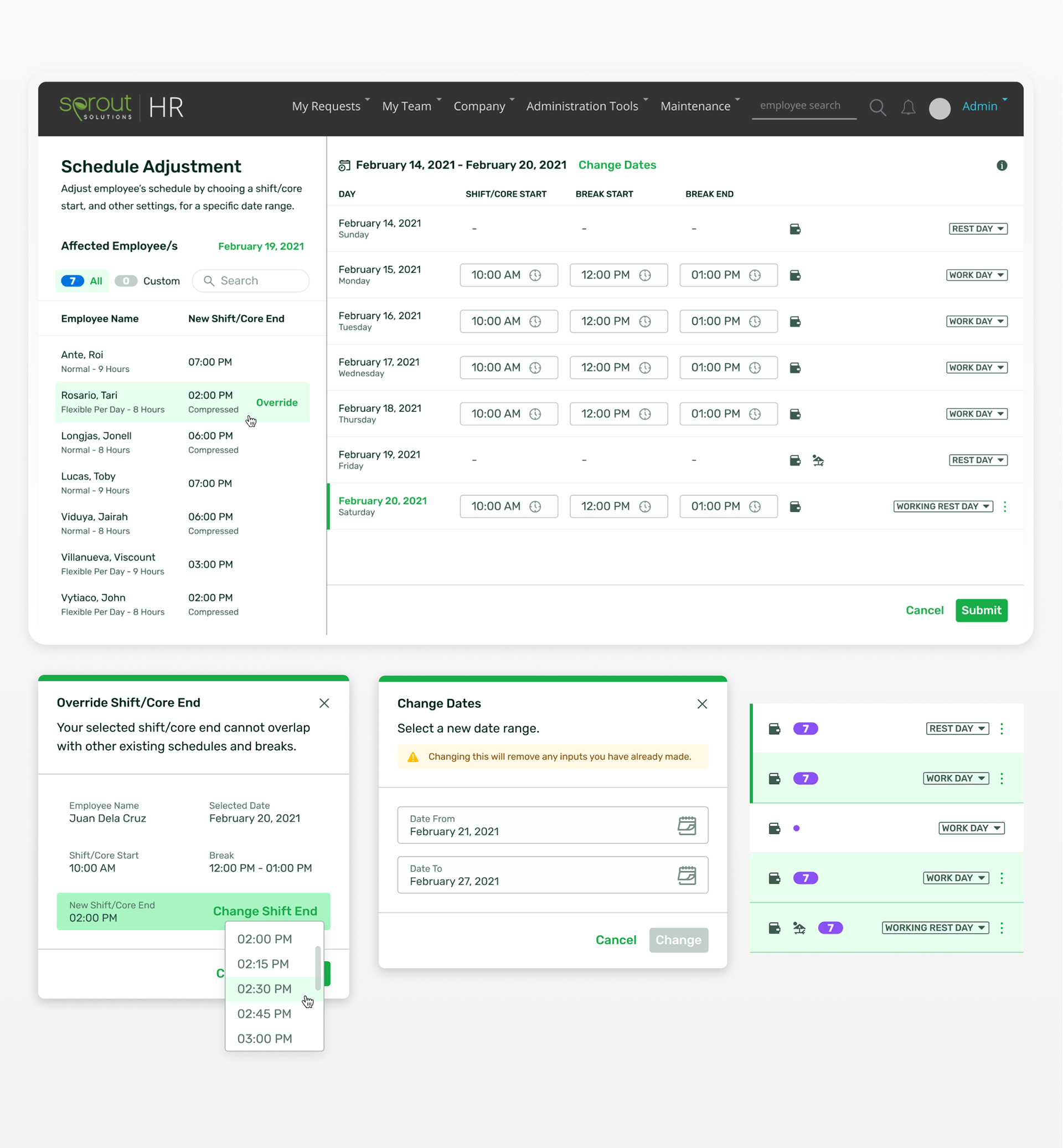Click wallet icon in February 18 row

click(795, 414)
